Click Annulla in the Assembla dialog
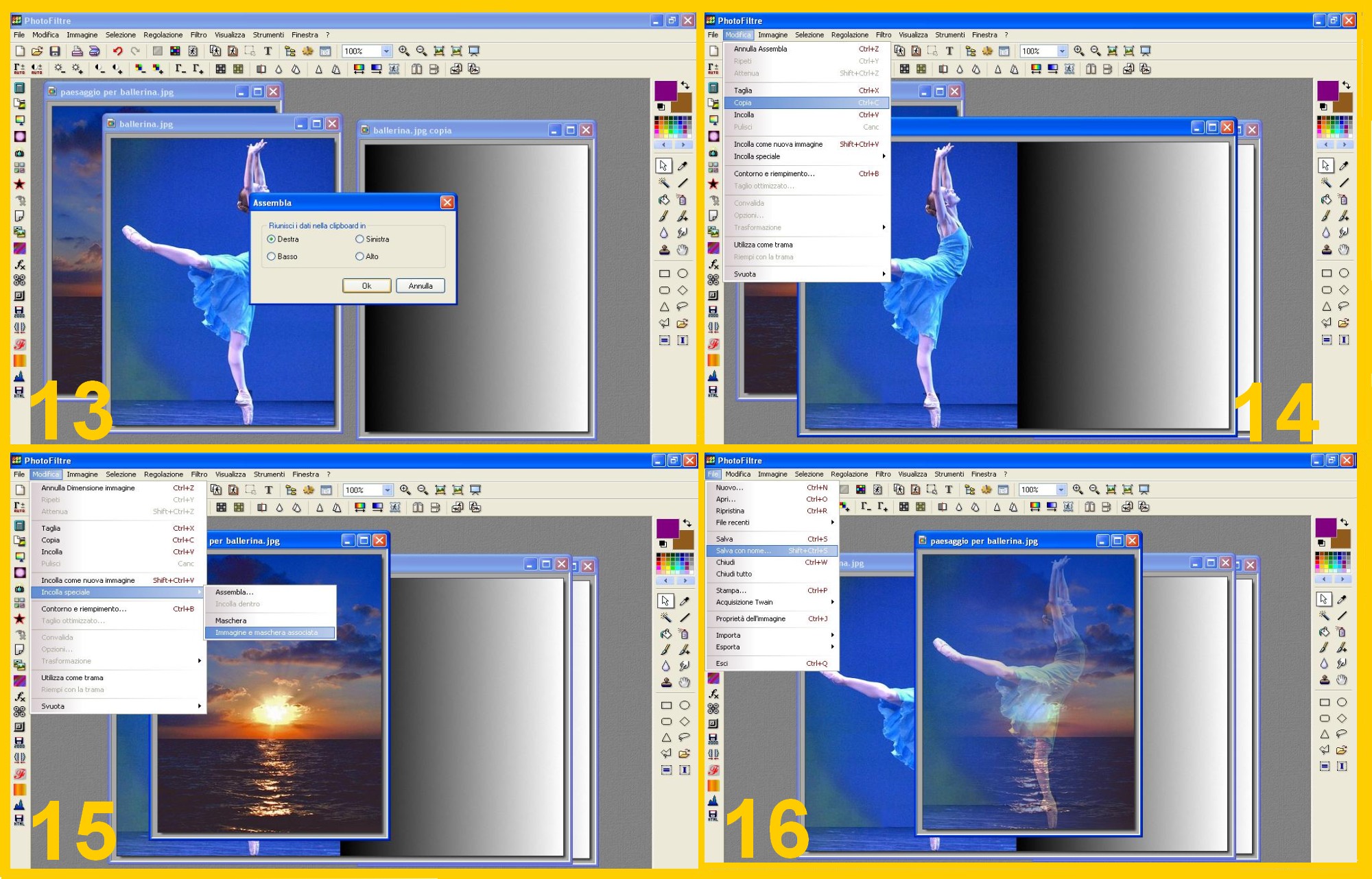The width and height of the screenshot is (1372, 879). tap(420, 286)
